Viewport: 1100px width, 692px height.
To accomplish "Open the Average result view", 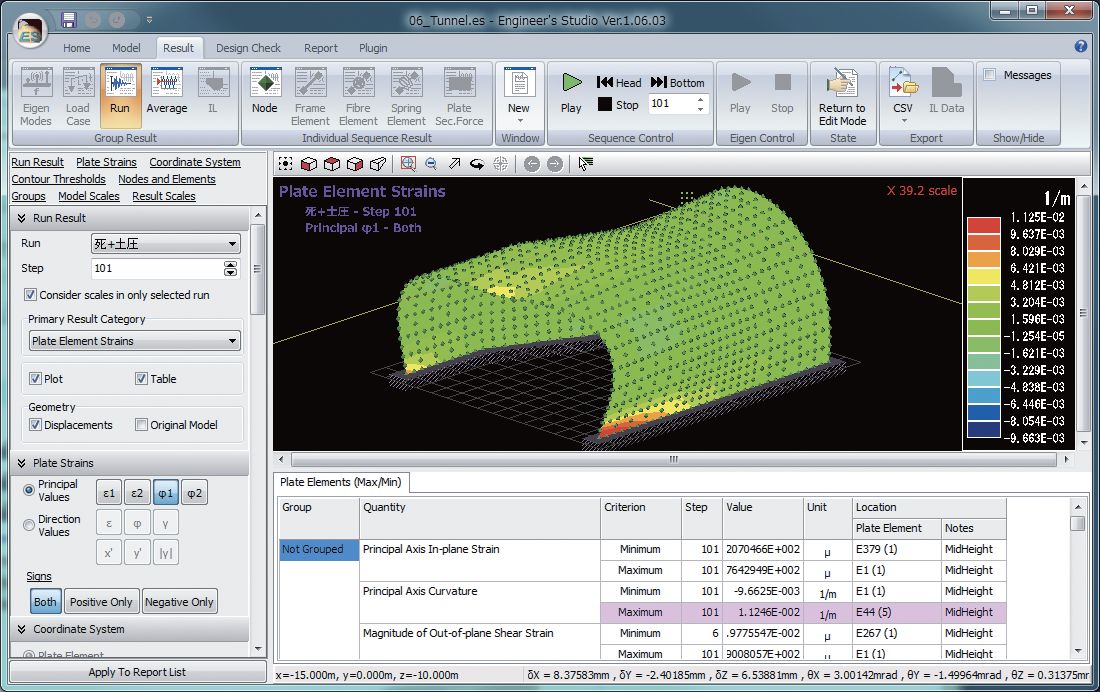I will (167, 91).
